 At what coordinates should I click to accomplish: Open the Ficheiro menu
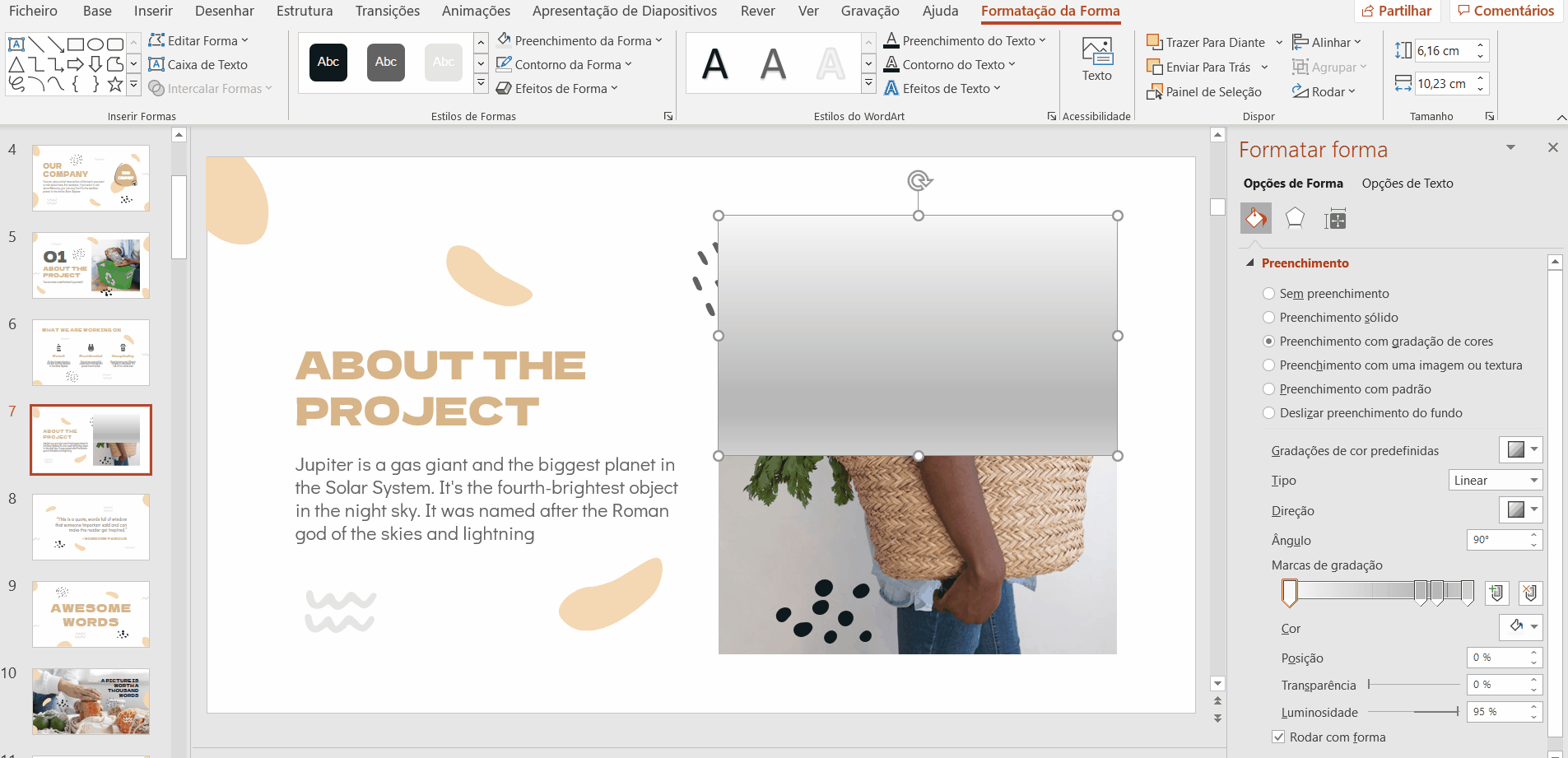33,11
